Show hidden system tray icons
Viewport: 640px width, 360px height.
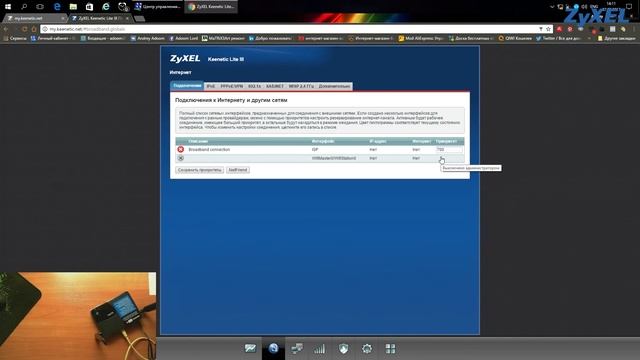click(552, 7)
